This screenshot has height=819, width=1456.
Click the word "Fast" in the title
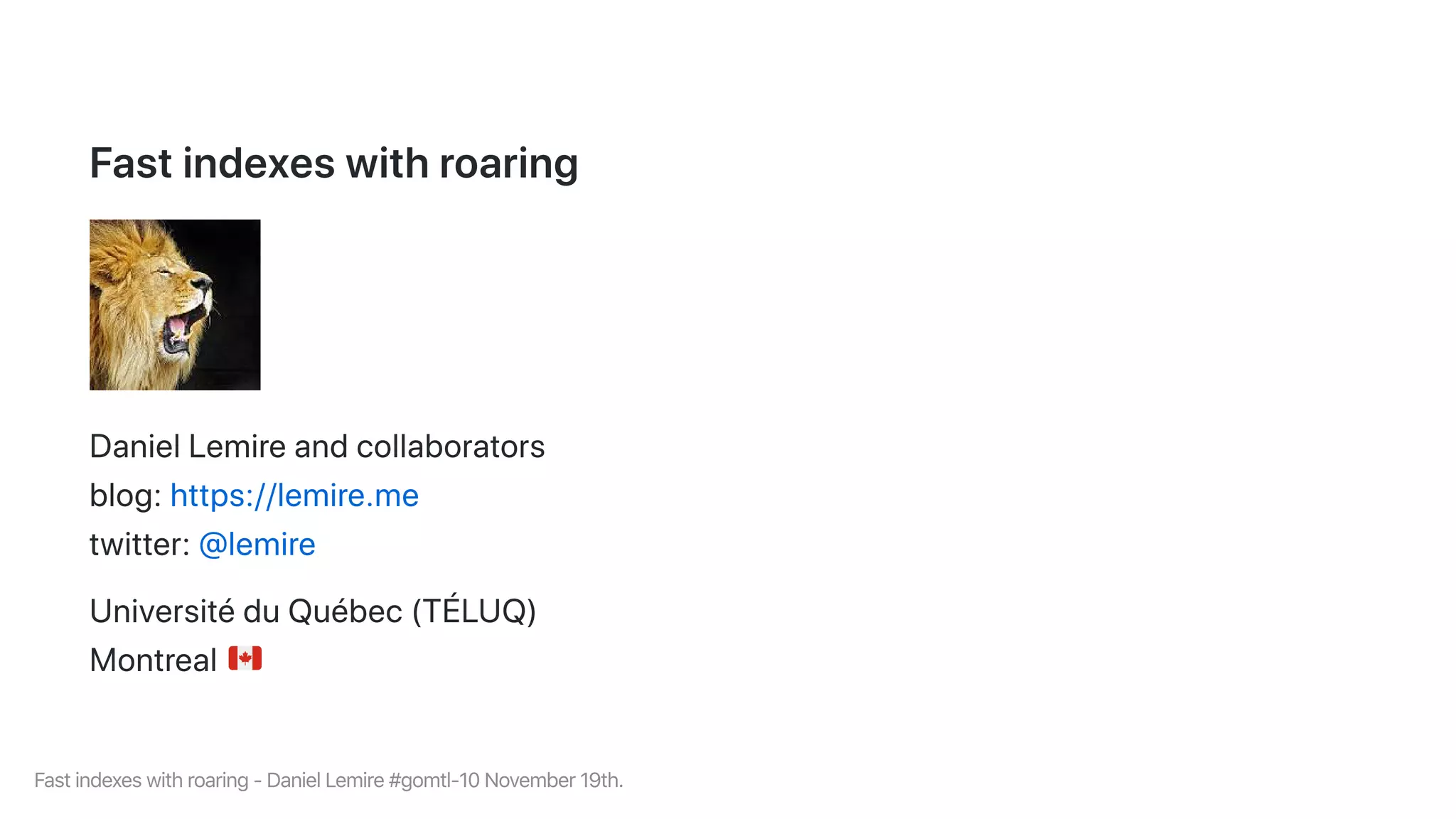pyautogui.click(x=131, y=164)
